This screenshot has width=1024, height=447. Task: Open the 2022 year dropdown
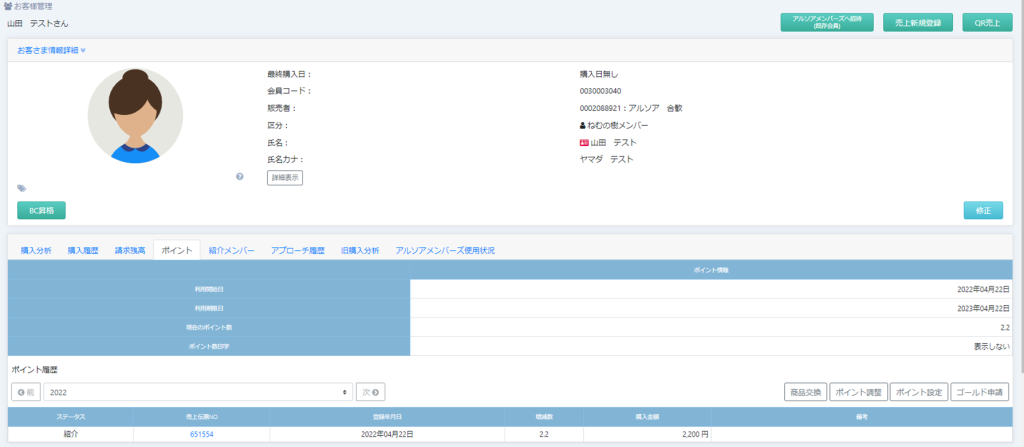pos(197,392)
